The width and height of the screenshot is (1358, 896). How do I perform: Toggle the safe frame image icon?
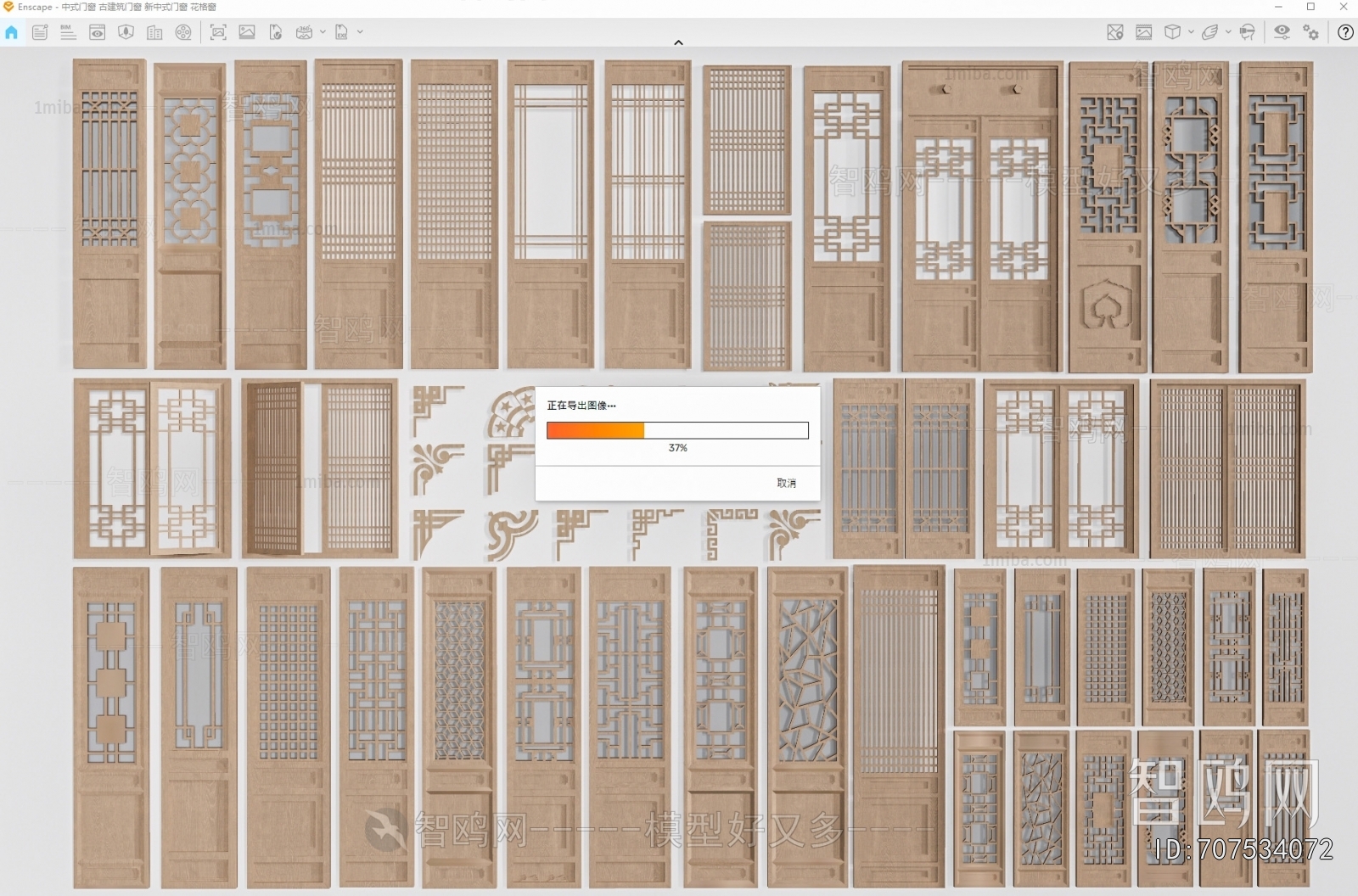(1144, 32)
